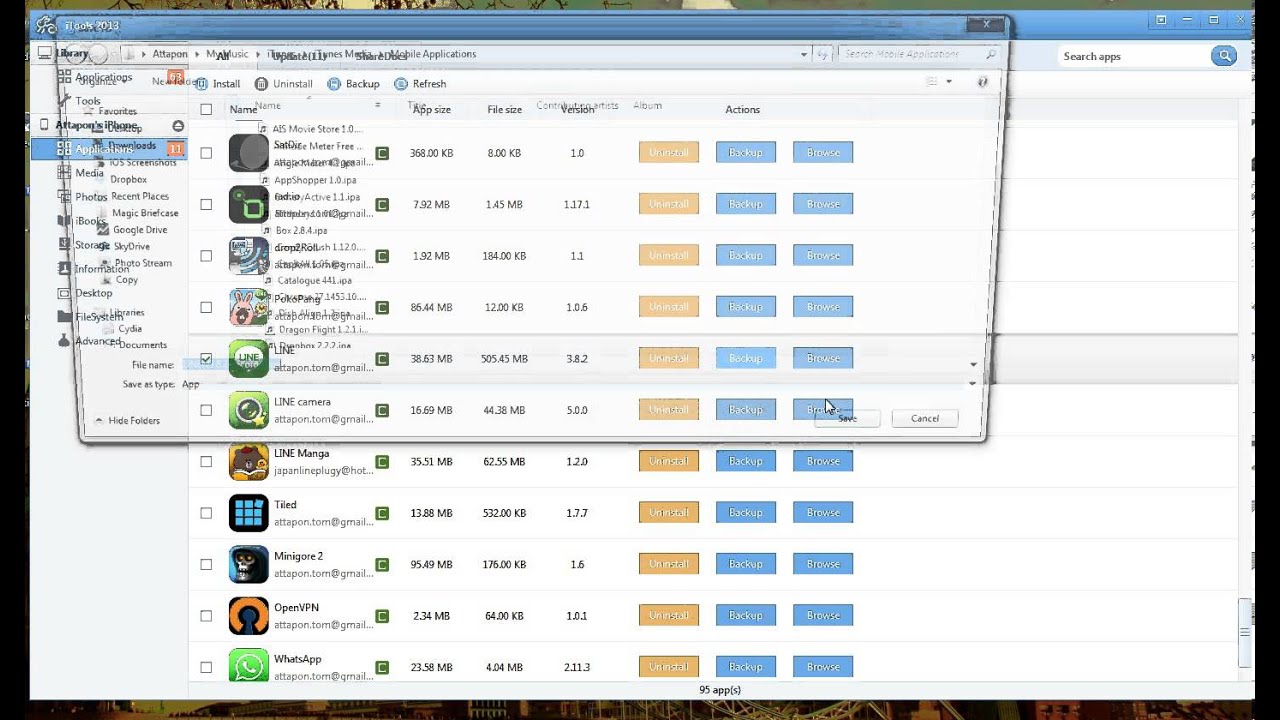Click the Tiled app icon
Screen dimensions: 1280x720
click(x=248, y=513)
